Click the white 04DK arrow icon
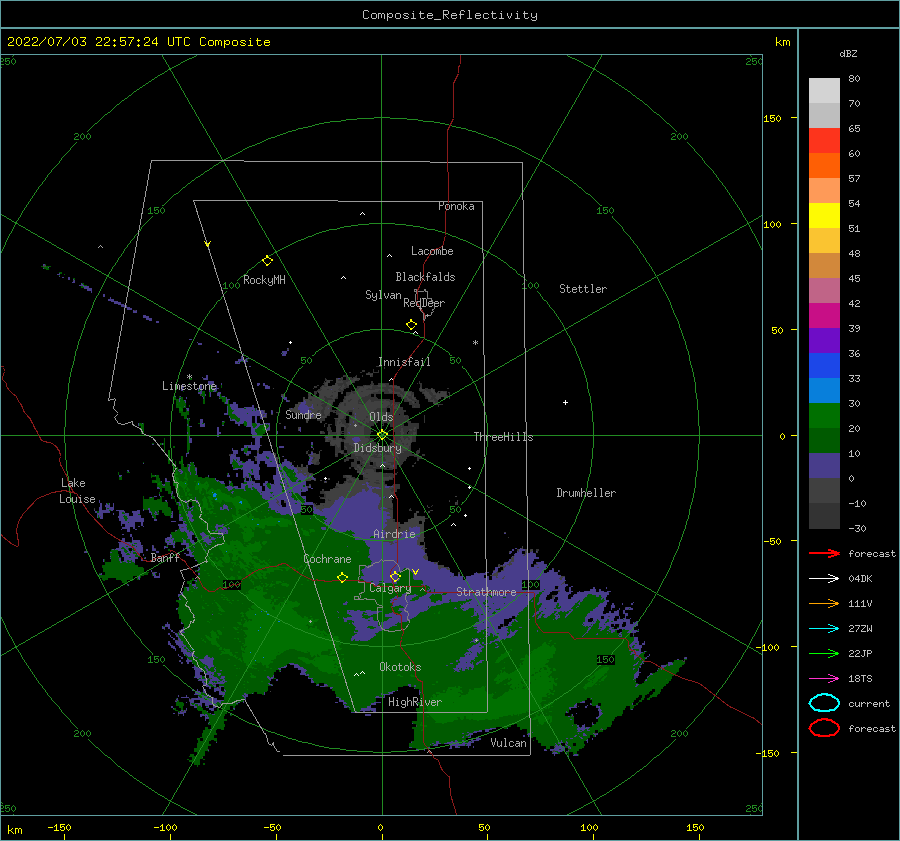 [x=824, y=579]
